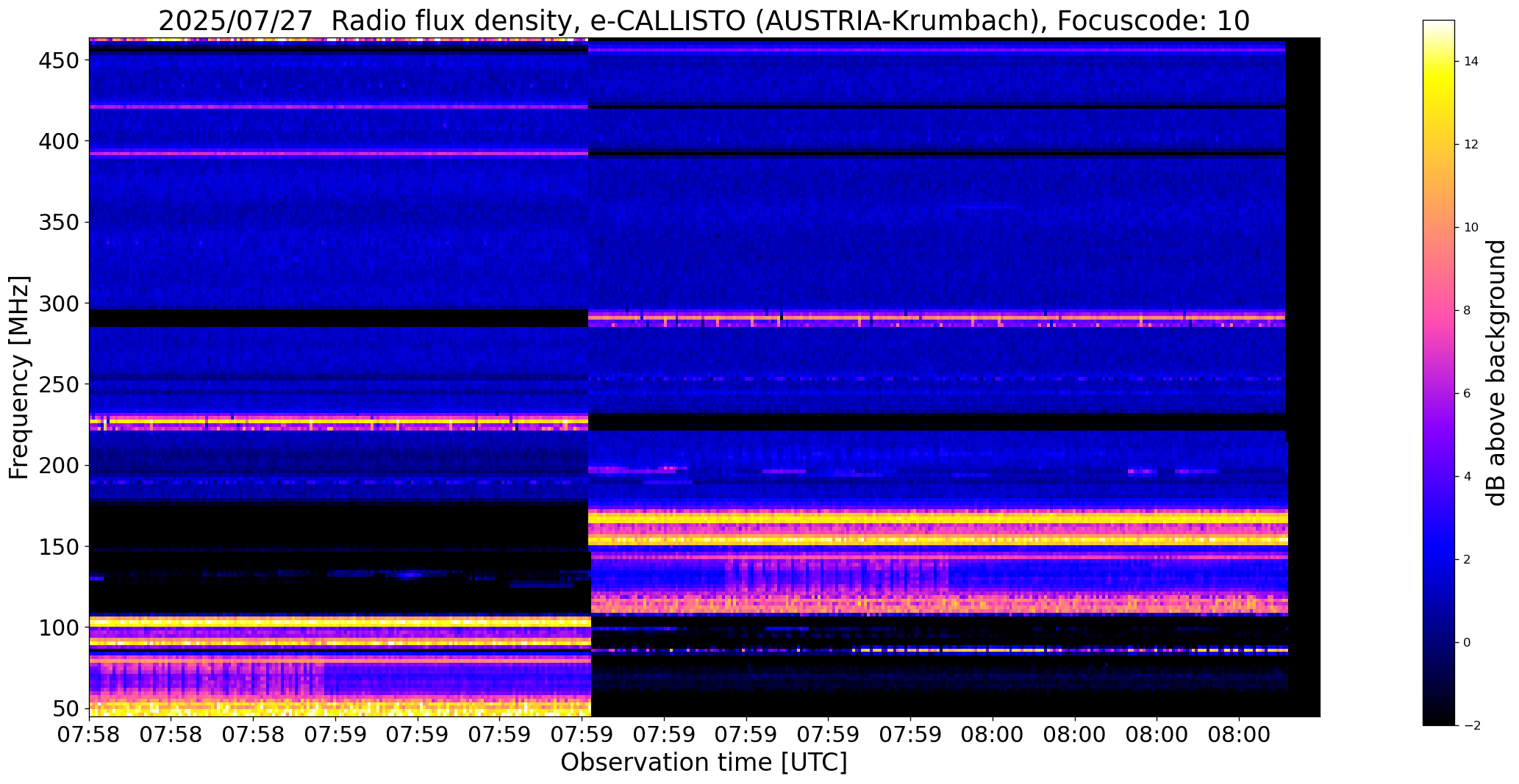Click the colorbar tick label 10

pyautogui.click(x=1471, y=228)
